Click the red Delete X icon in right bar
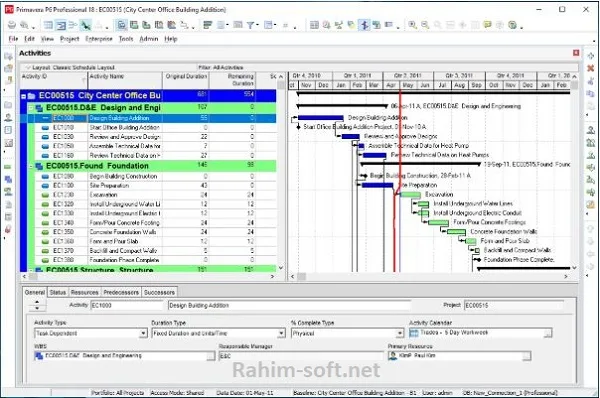Image resolution: width=600 pixels, height=398 pixels. pyautogui.click(x=591, y=68)
